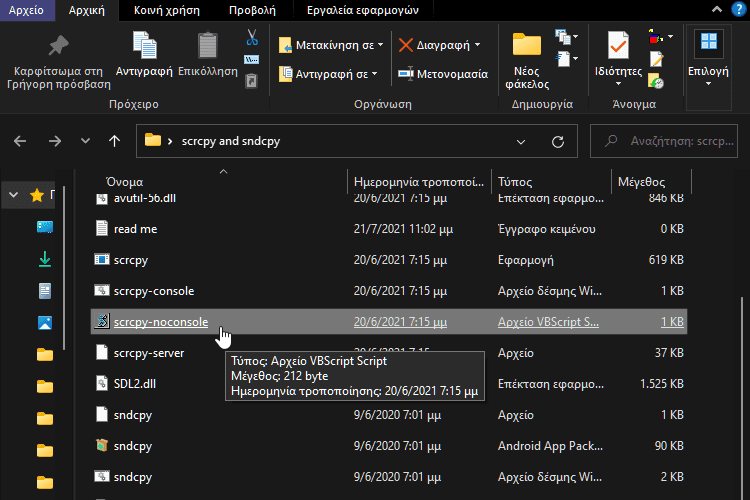Click the scrcpy application icon
The height and width of the screenshot is (500, 750).
pos(102,259)
